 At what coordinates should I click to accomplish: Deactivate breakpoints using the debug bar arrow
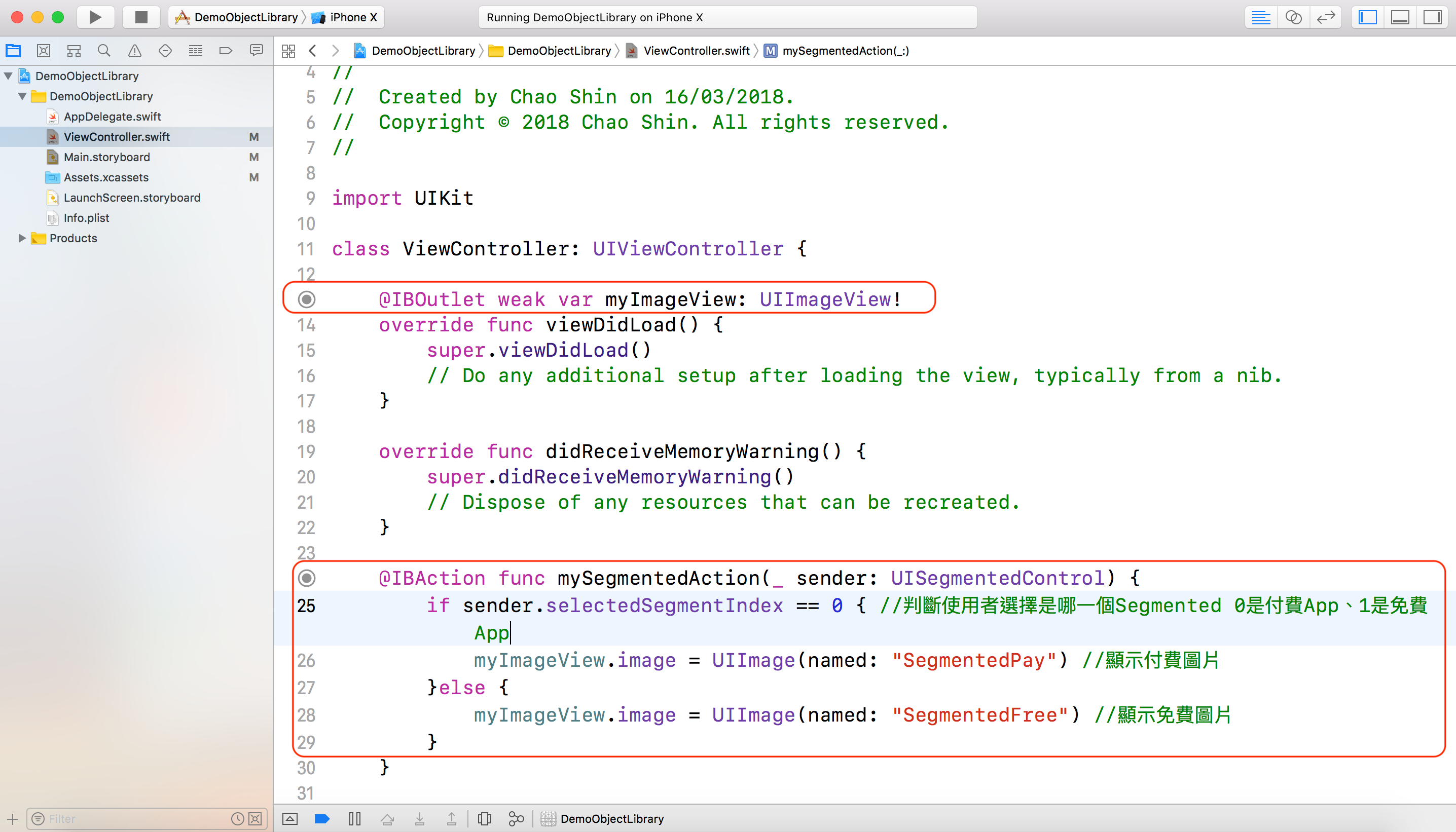322,818
